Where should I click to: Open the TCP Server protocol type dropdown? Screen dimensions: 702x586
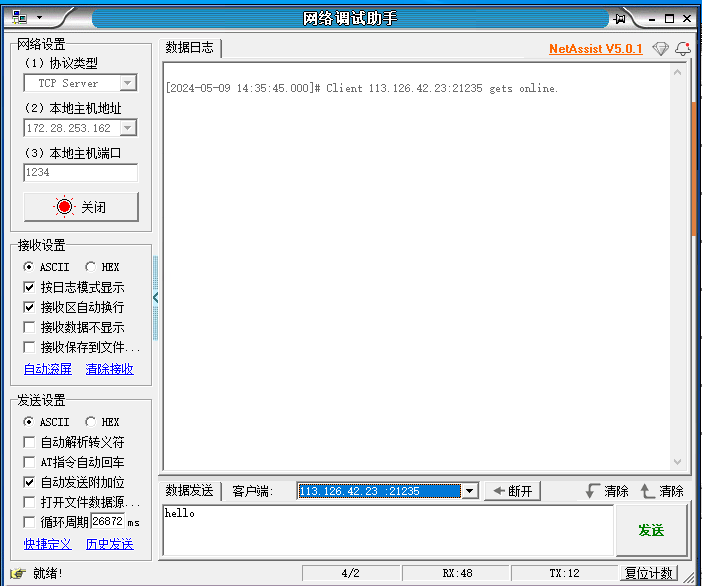pyautogui.click(x=128, y=83)
